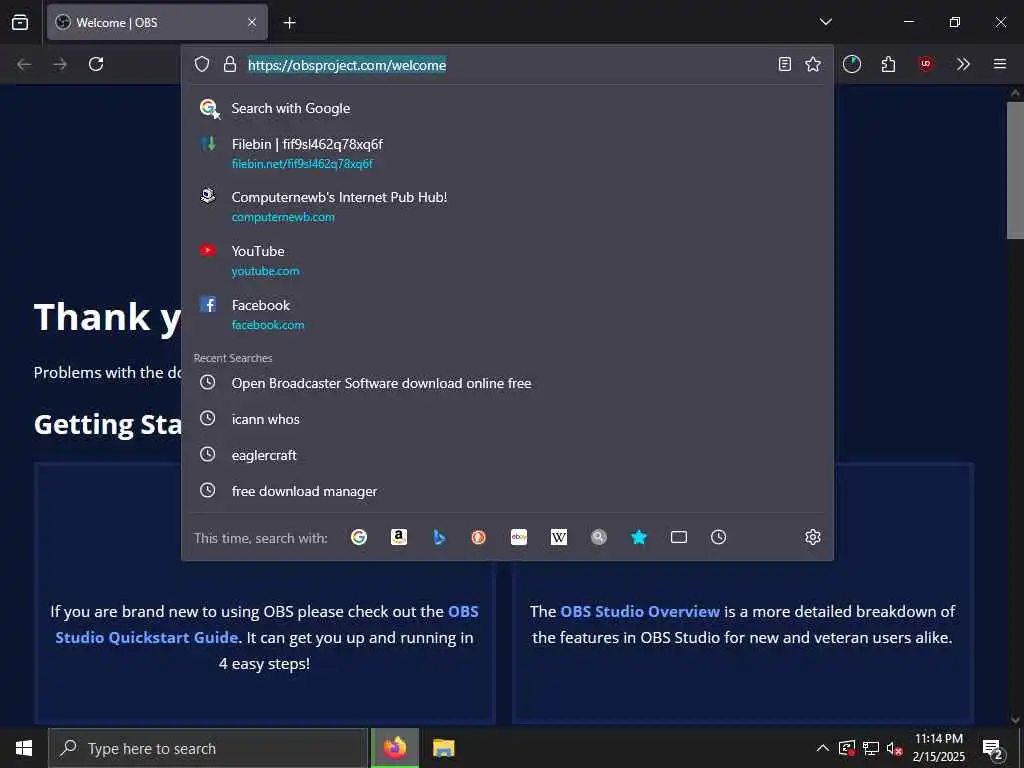Reload the current page
1024x768 pixels.
coord(96,64)
